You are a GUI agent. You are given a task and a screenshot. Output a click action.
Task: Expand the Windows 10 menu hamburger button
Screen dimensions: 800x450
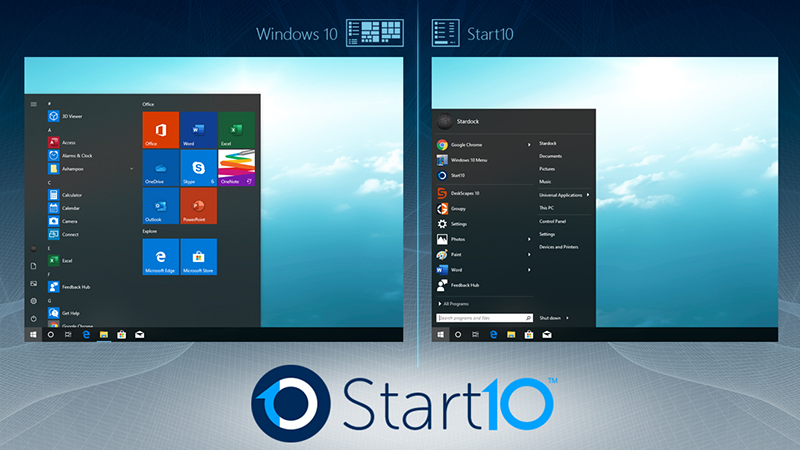(x=34, y=105)
